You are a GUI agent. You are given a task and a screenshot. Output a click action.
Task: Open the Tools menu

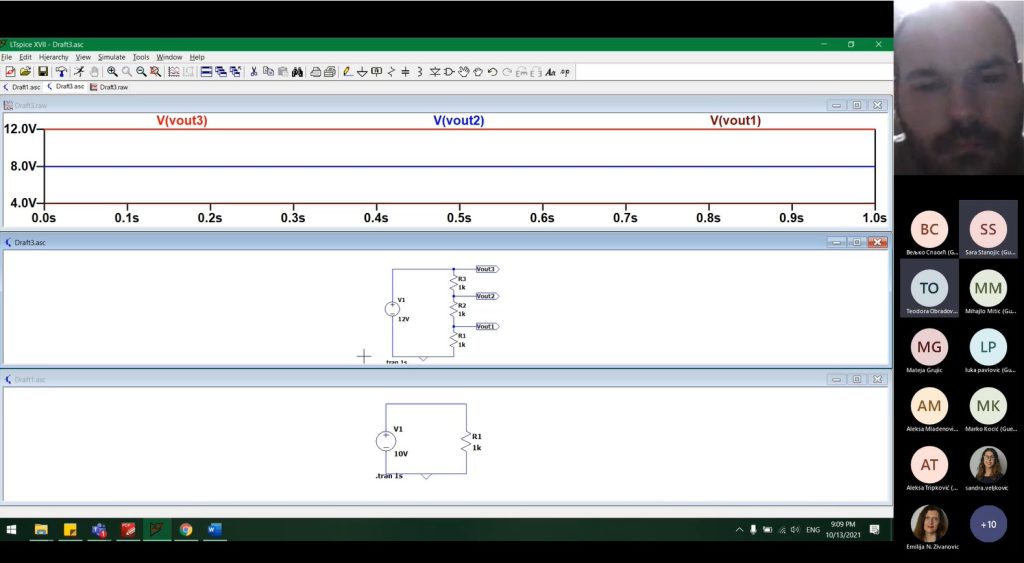140,57
